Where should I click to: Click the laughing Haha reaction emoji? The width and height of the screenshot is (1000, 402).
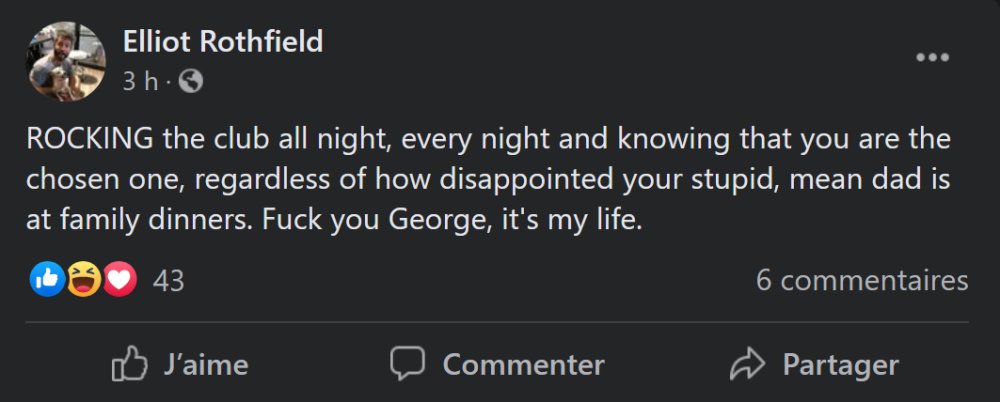(x=84, y=281)
